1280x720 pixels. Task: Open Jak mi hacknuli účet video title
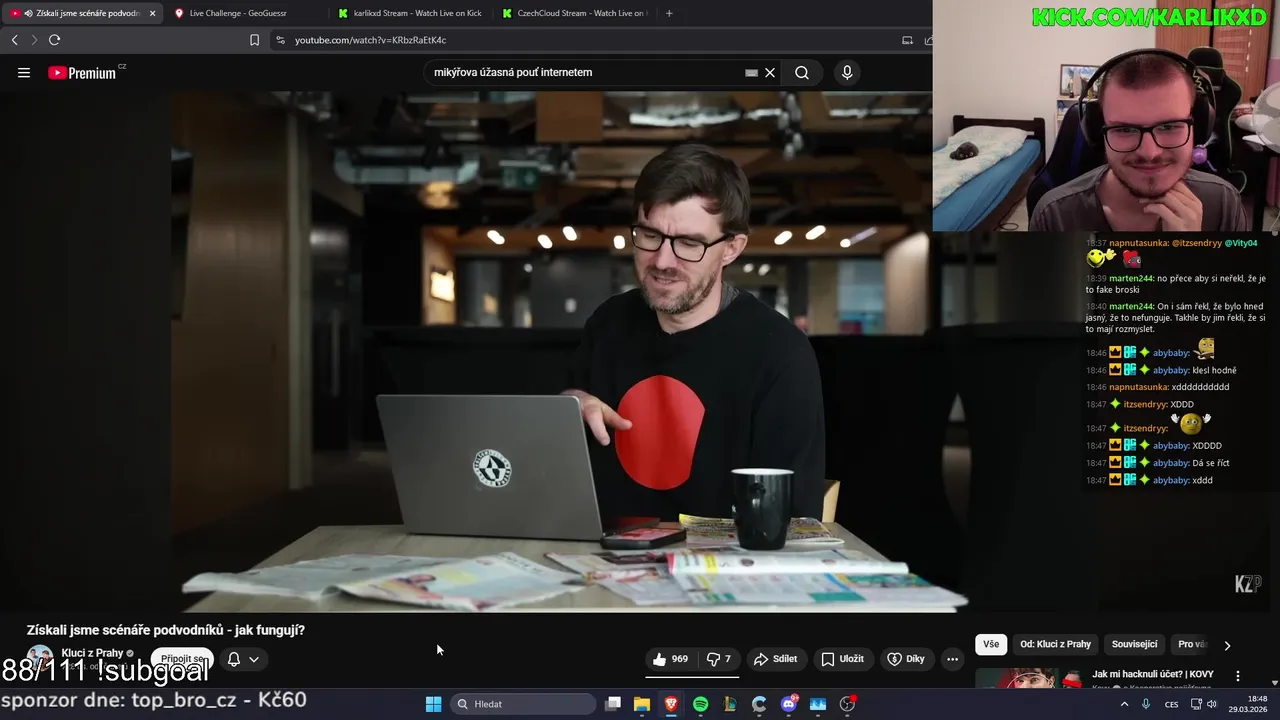pyautogui.click(x=1152, y=675)
